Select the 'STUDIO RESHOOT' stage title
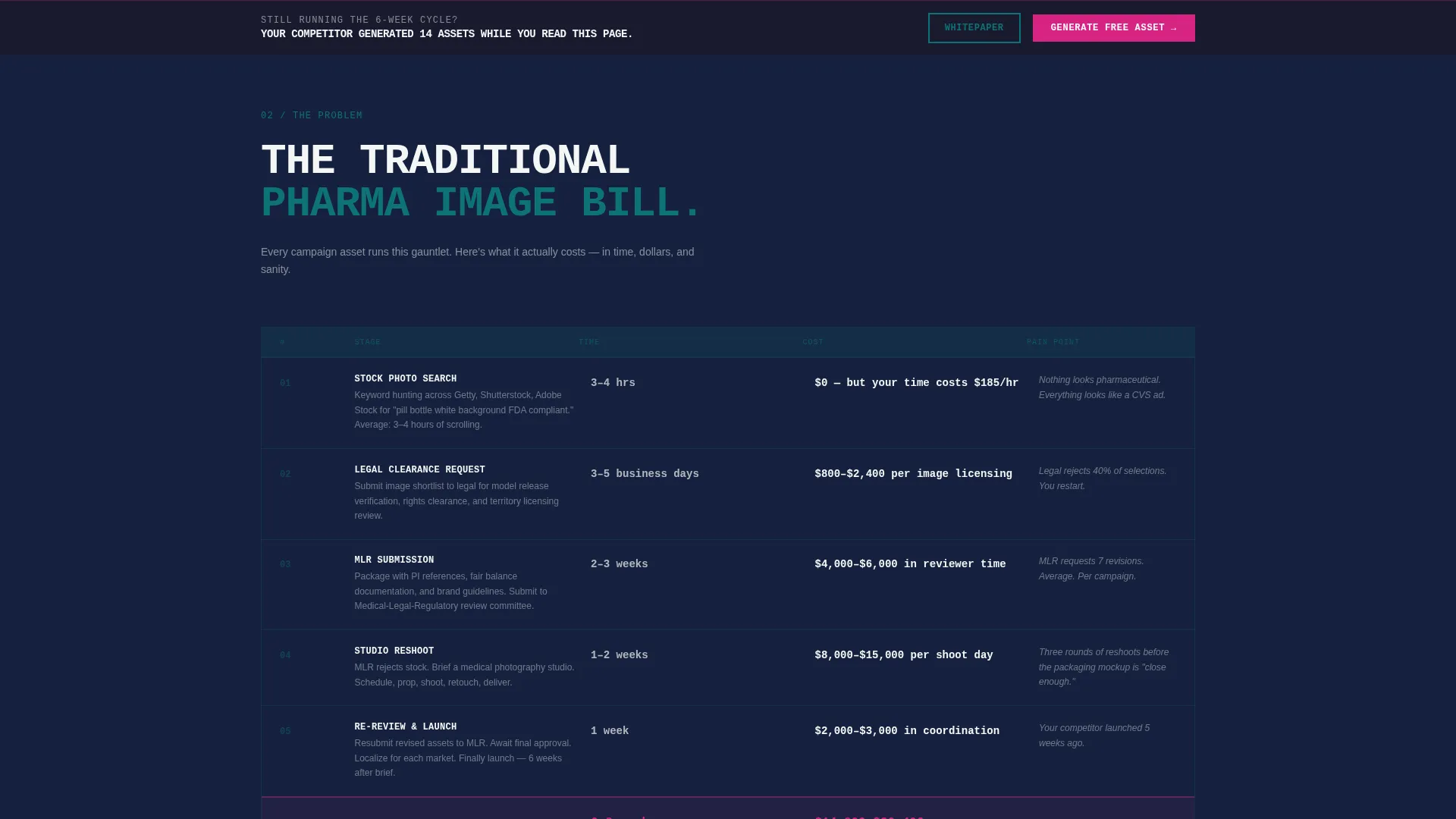1456x819 pixels. tap(394, 651)
